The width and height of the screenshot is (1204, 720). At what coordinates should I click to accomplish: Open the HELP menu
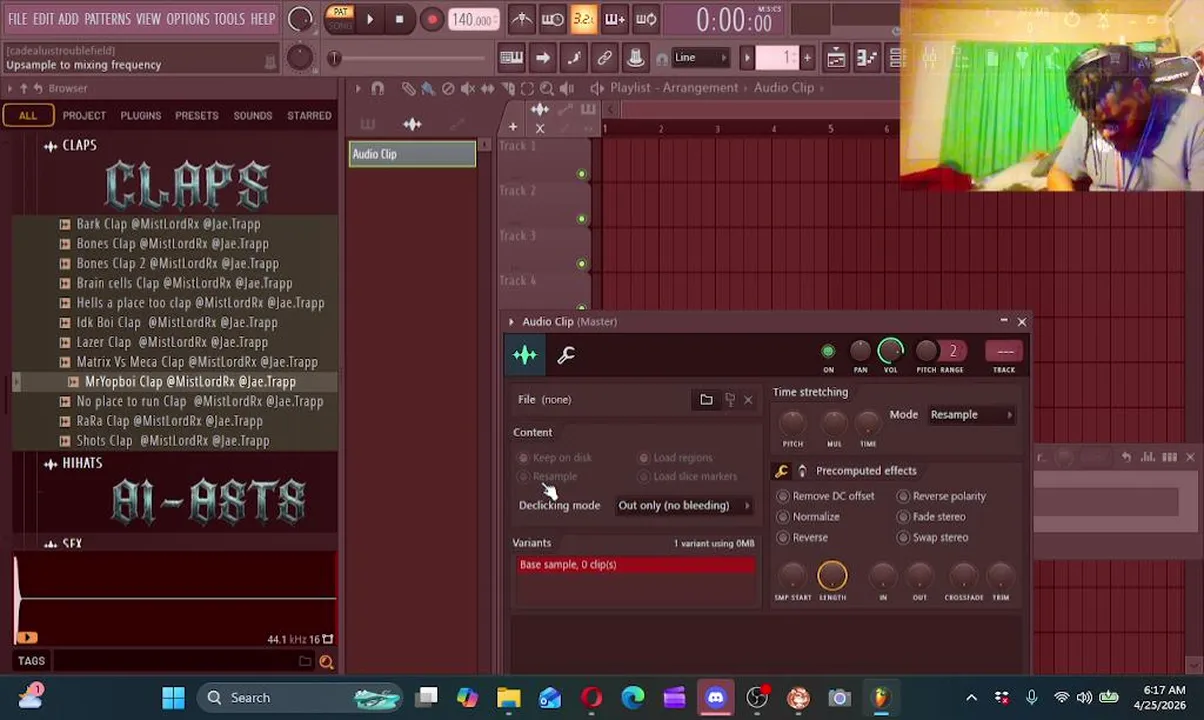pos(262,19)
